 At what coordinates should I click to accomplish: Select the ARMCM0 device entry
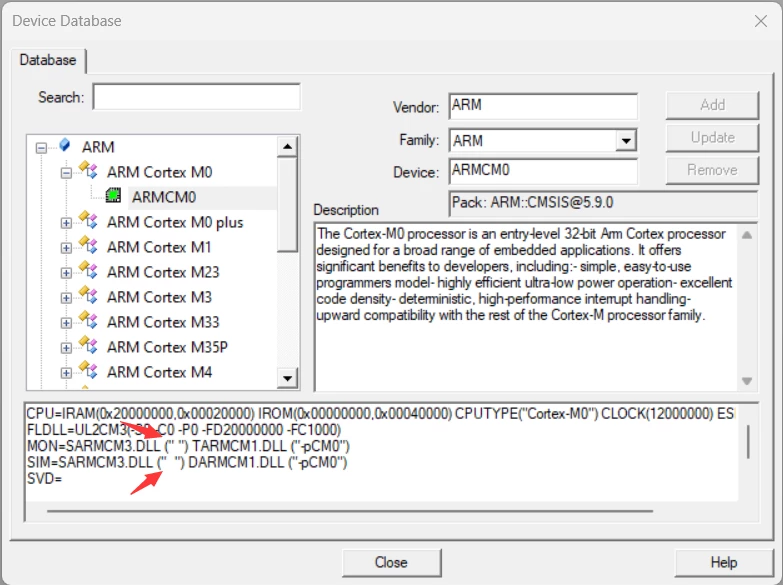[164, 197]
